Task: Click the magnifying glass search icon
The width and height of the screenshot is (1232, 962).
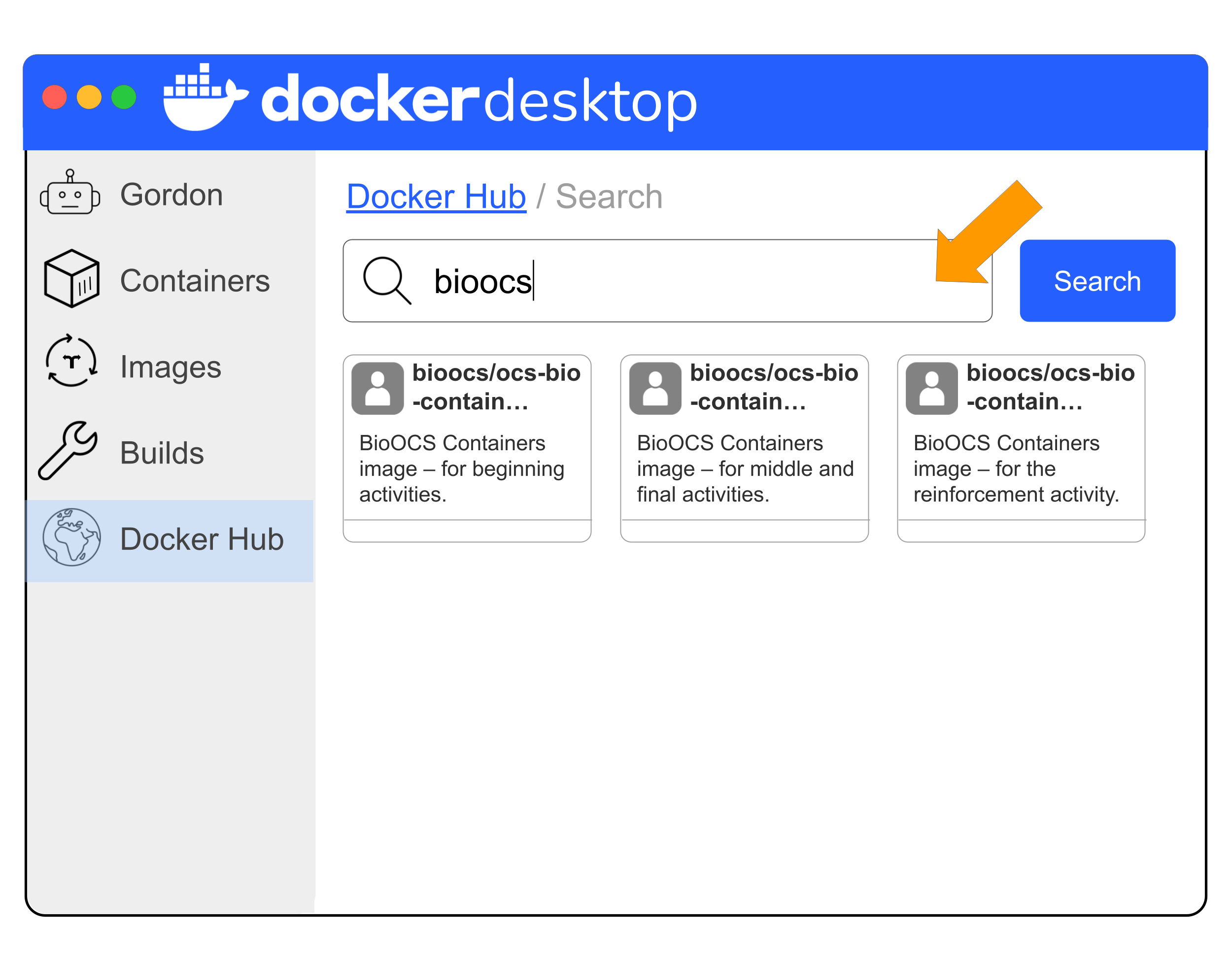Action: [x=387, y=280]
